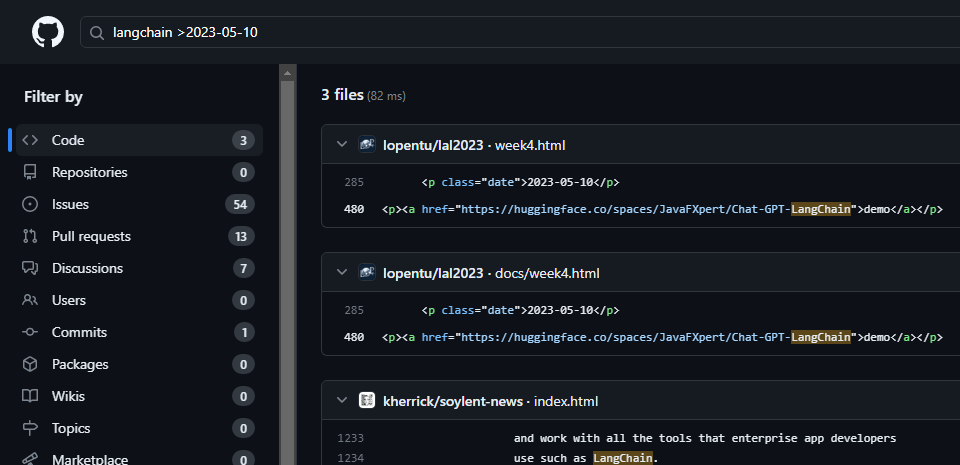Click the Users people icon
The height and width of the screenshot is (465, 960).
click(30, 300)
